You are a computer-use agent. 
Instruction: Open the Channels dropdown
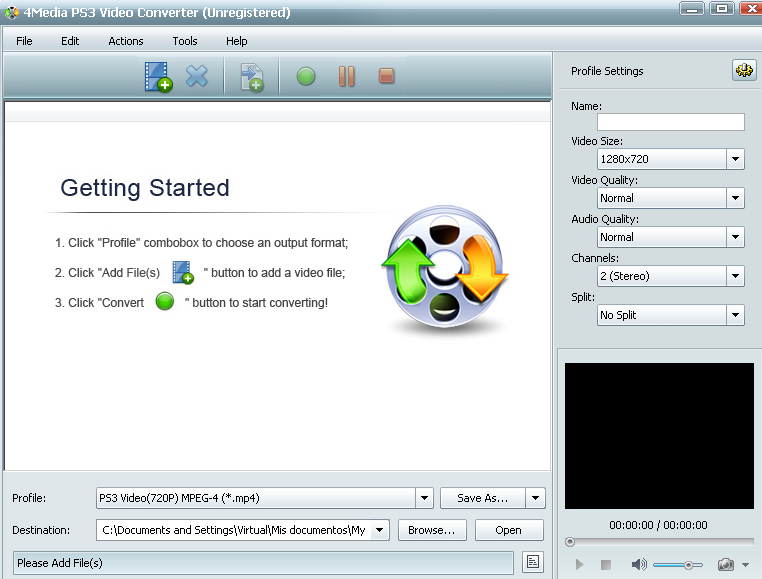pyautogui.click(x=735, y=276)
